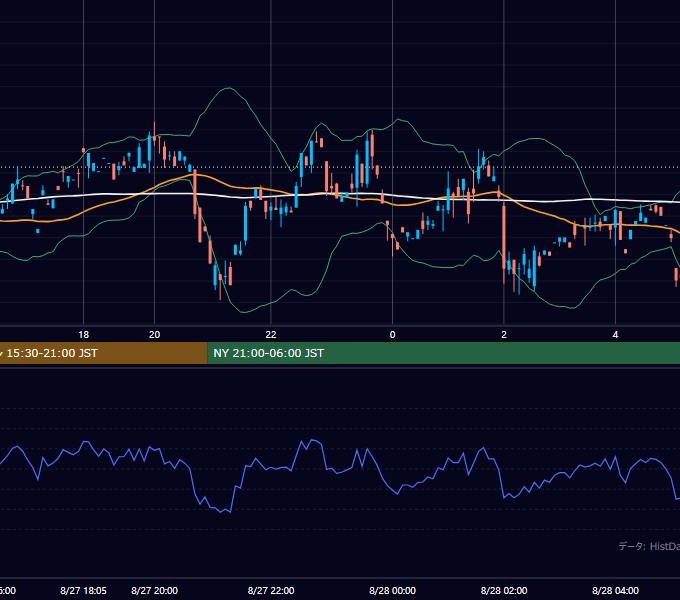Click the NY 21:00-06:00 JST session bar

click(444, 353)
